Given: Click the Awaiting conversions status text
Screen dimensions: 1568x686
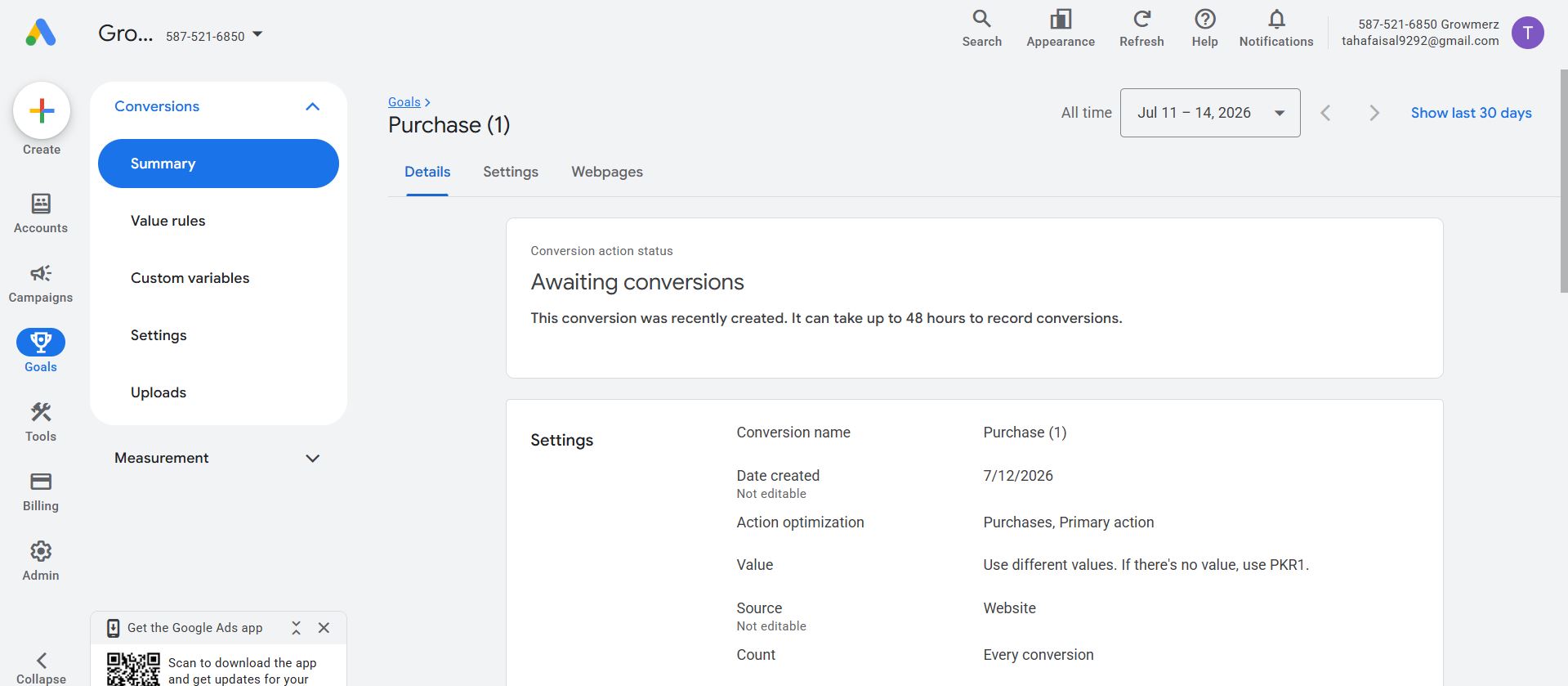Looking at the screenshot, I should click(x=637, y=282).
